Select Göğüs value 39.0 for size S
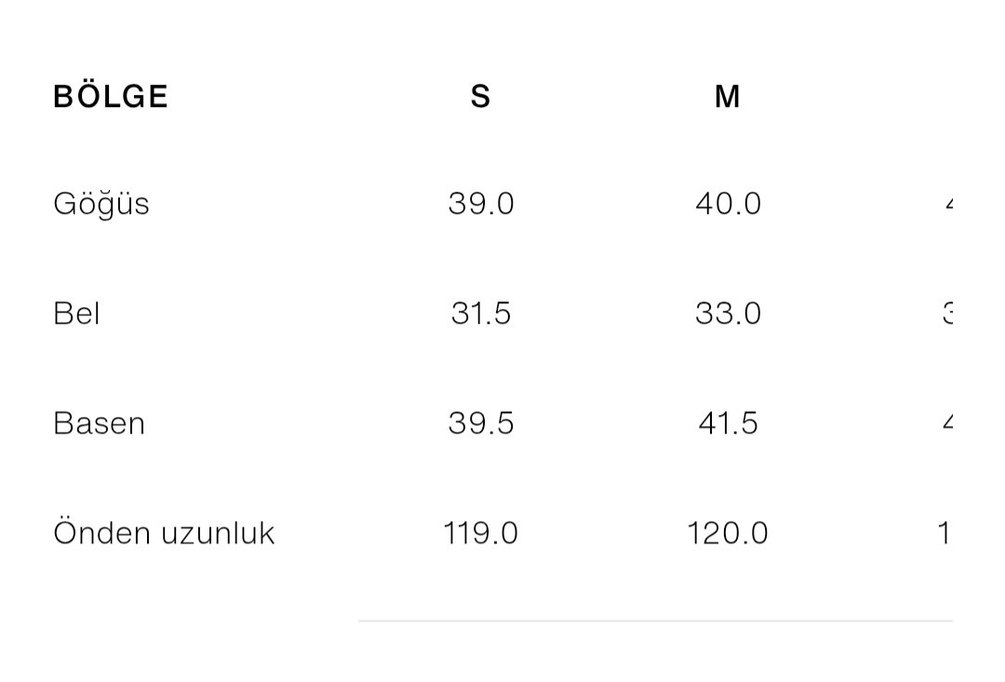1005x682 pixels. (481, 204)
